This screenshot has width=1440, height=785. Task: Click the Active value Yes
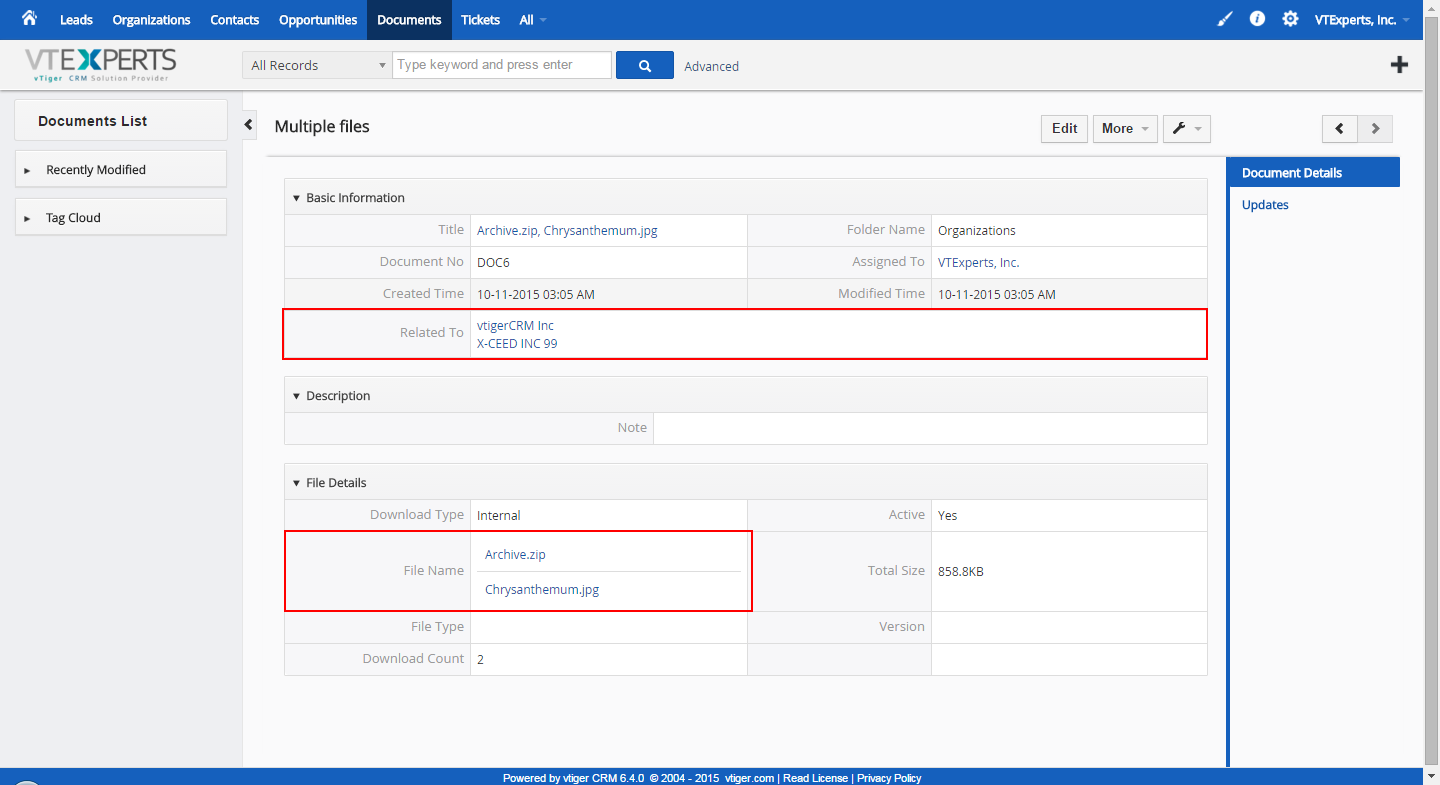947,515
